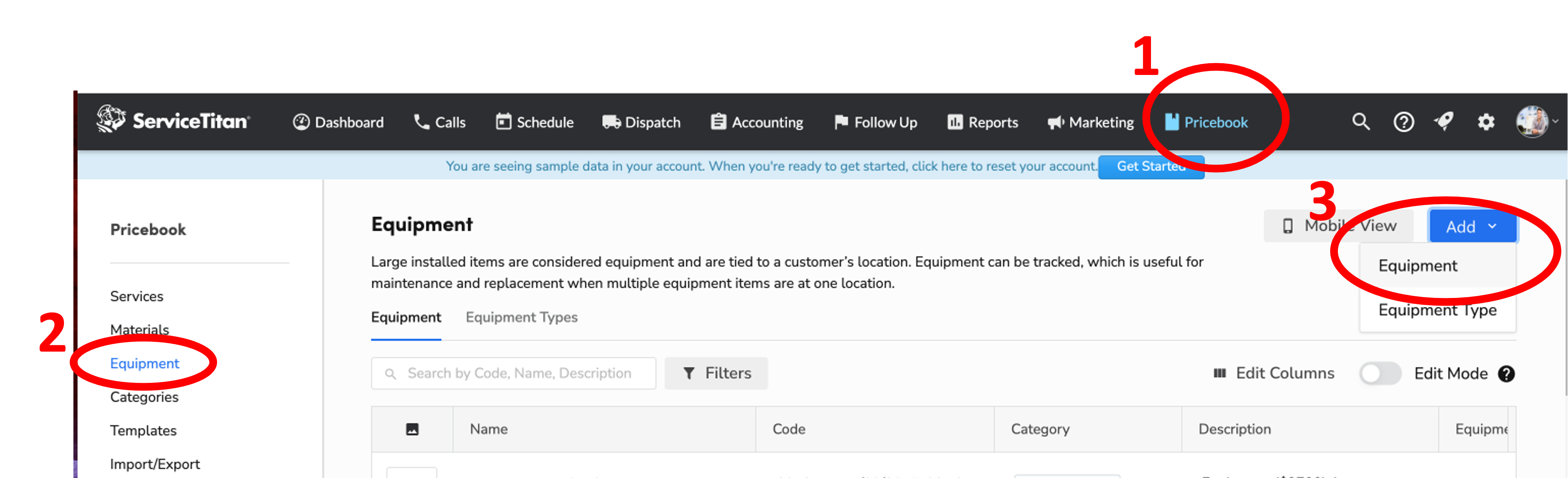Select Equipment Type from Add menu
The height and width of the screenshot is (478, 1568).
pos(1436,310)
